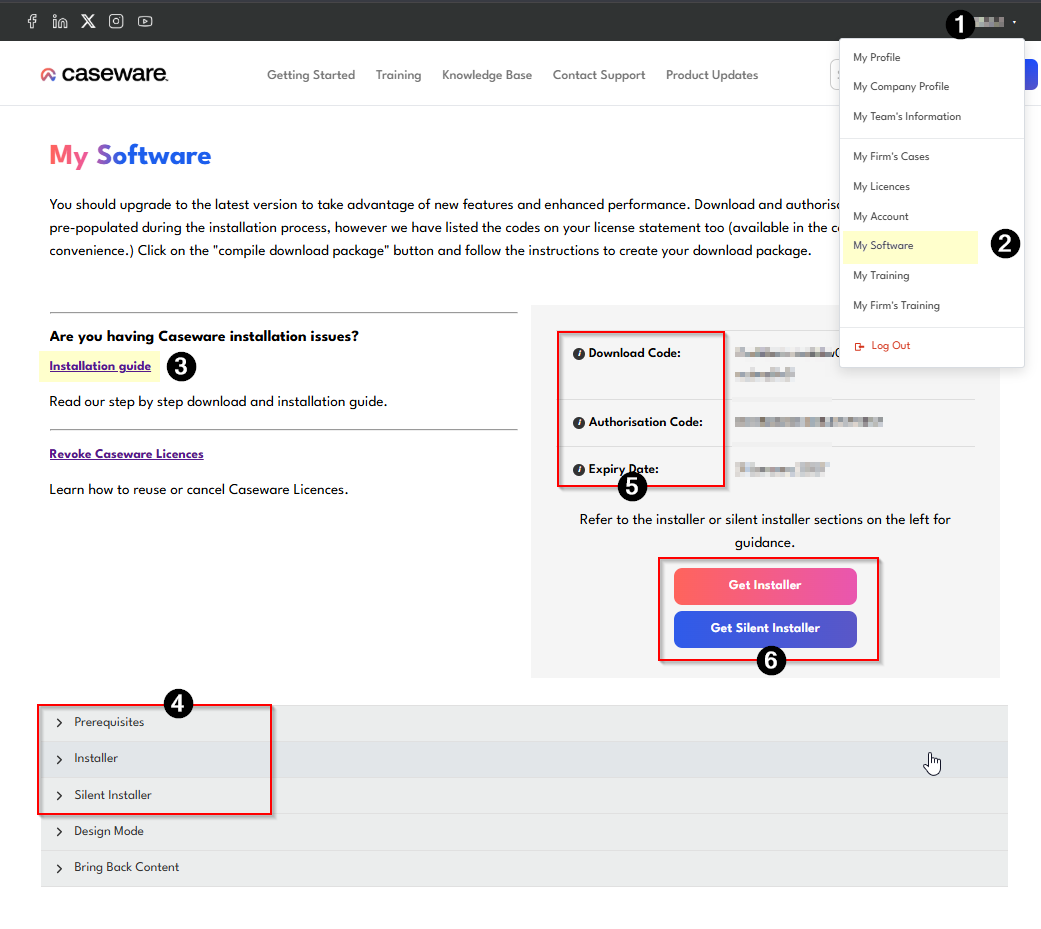The width and height of the screenshot is (1041, 929).
Task: Open the Facebook social icon
Action: coord(32,21)
